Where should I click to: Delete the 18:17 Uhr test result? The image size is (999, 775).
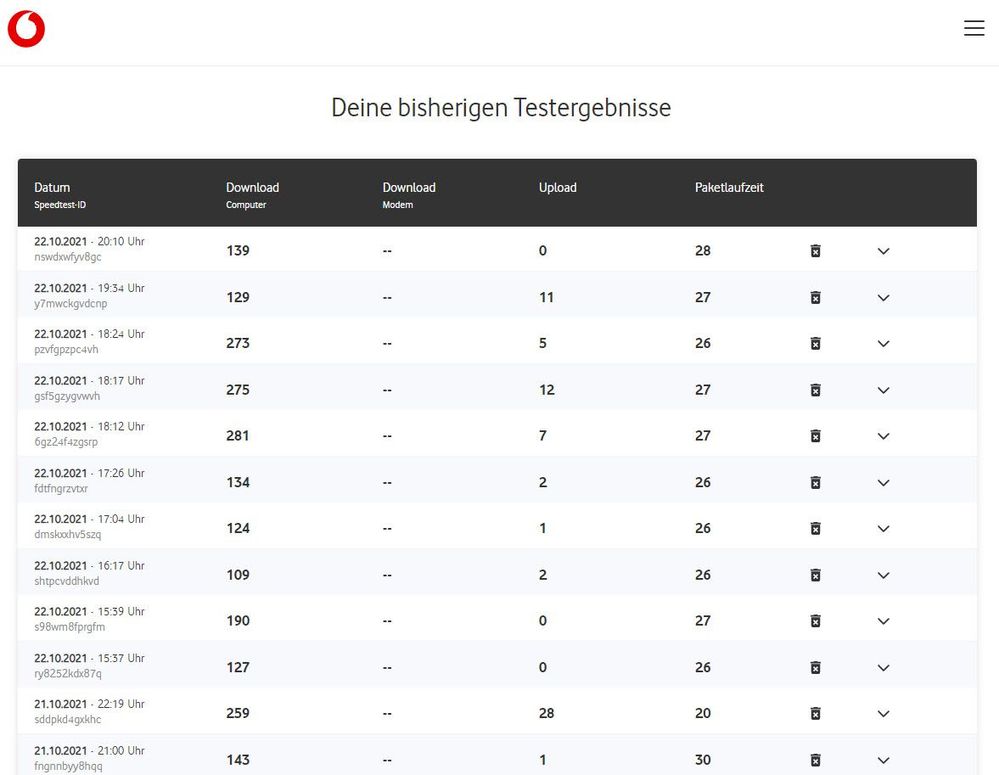tap(815, 390)
